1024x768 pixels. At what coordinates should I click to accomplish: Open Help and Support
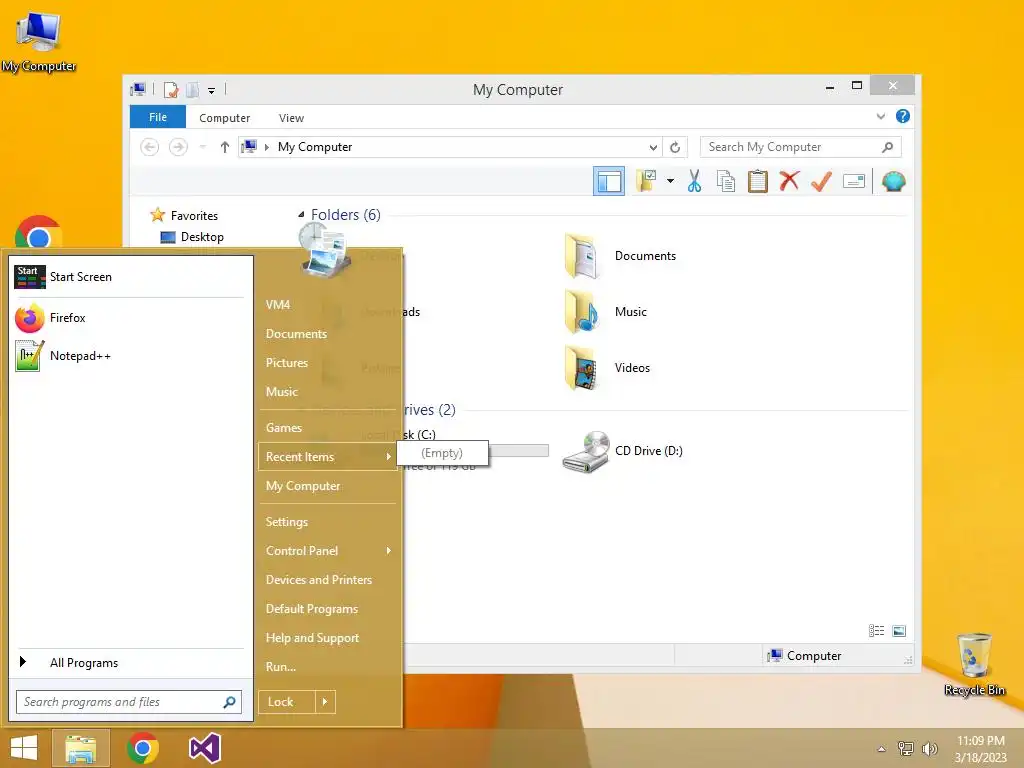pos(312,638)
